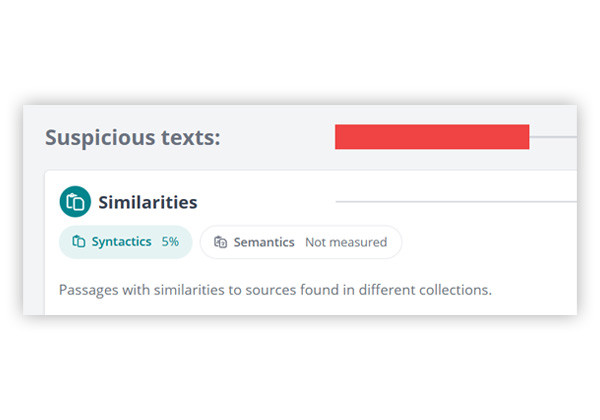This screenshot has height=420, width=600.
Task: Click the Syntactics copy icon
Action: point(79,242)
